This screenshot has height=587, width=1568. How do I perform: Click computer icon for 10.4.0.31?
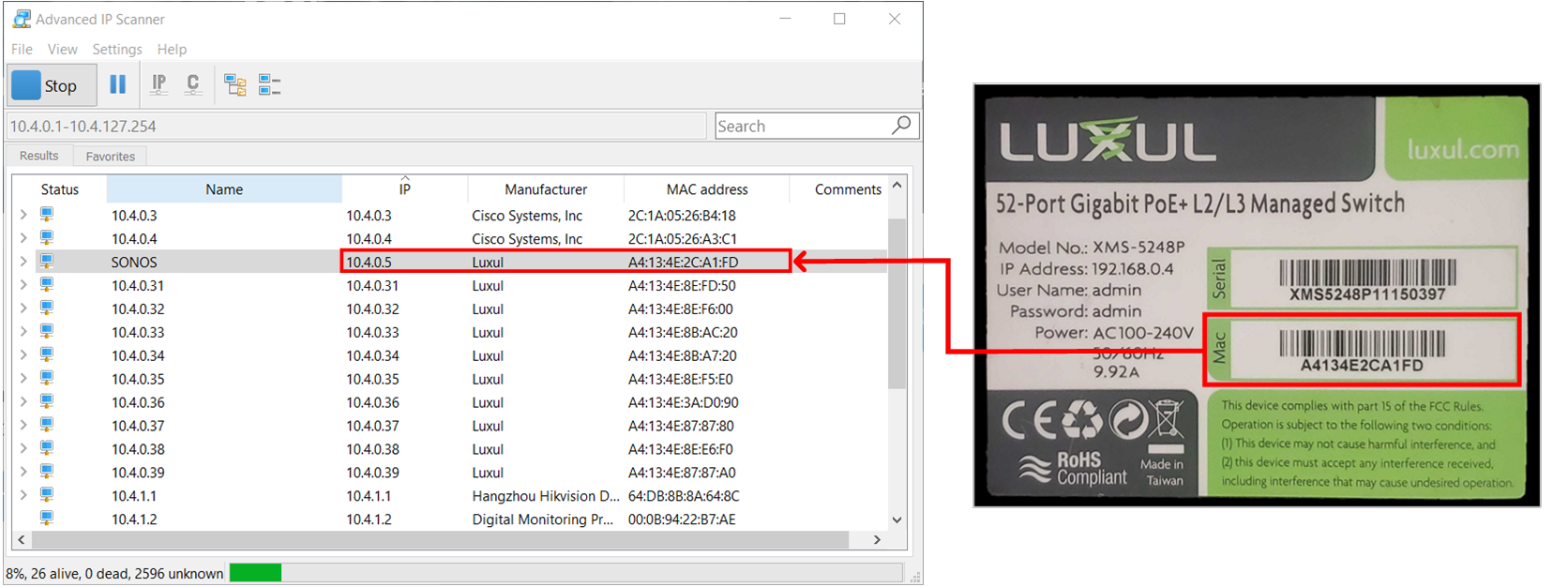coord(47,284)
